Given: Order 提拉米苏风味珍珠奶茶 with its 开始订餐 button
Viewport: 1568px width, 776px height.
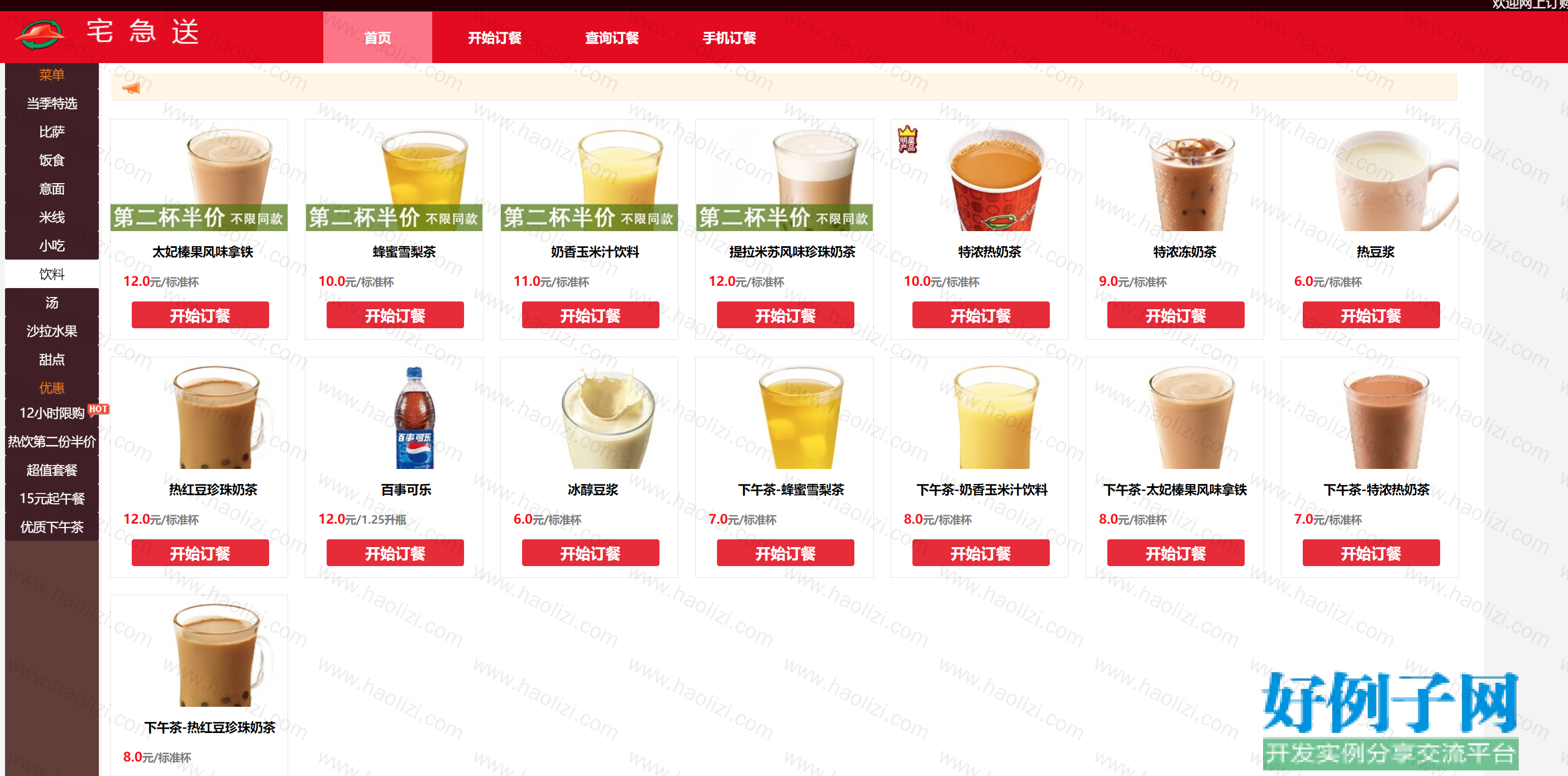Looking at the screenshot, I should 785,315.
